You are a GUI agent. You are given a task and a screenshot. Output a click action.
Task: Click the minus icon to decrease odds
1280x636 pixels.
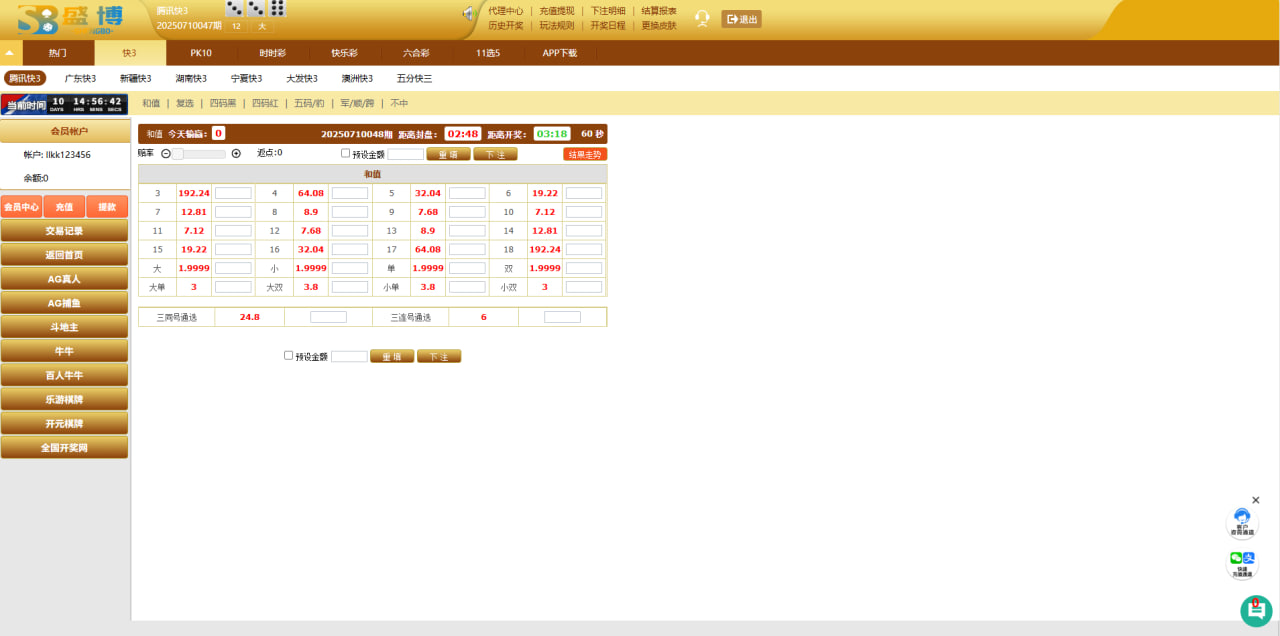166,154
